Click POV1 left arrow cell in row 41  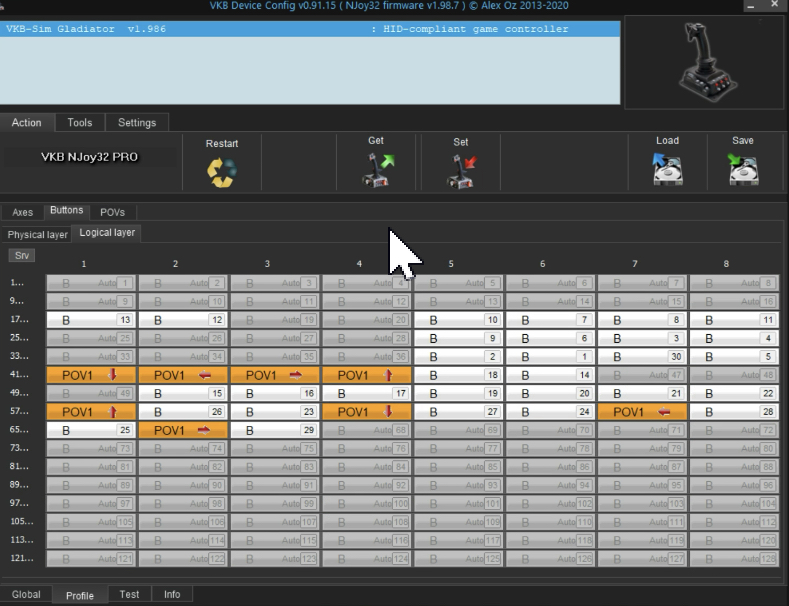[183, 375]
